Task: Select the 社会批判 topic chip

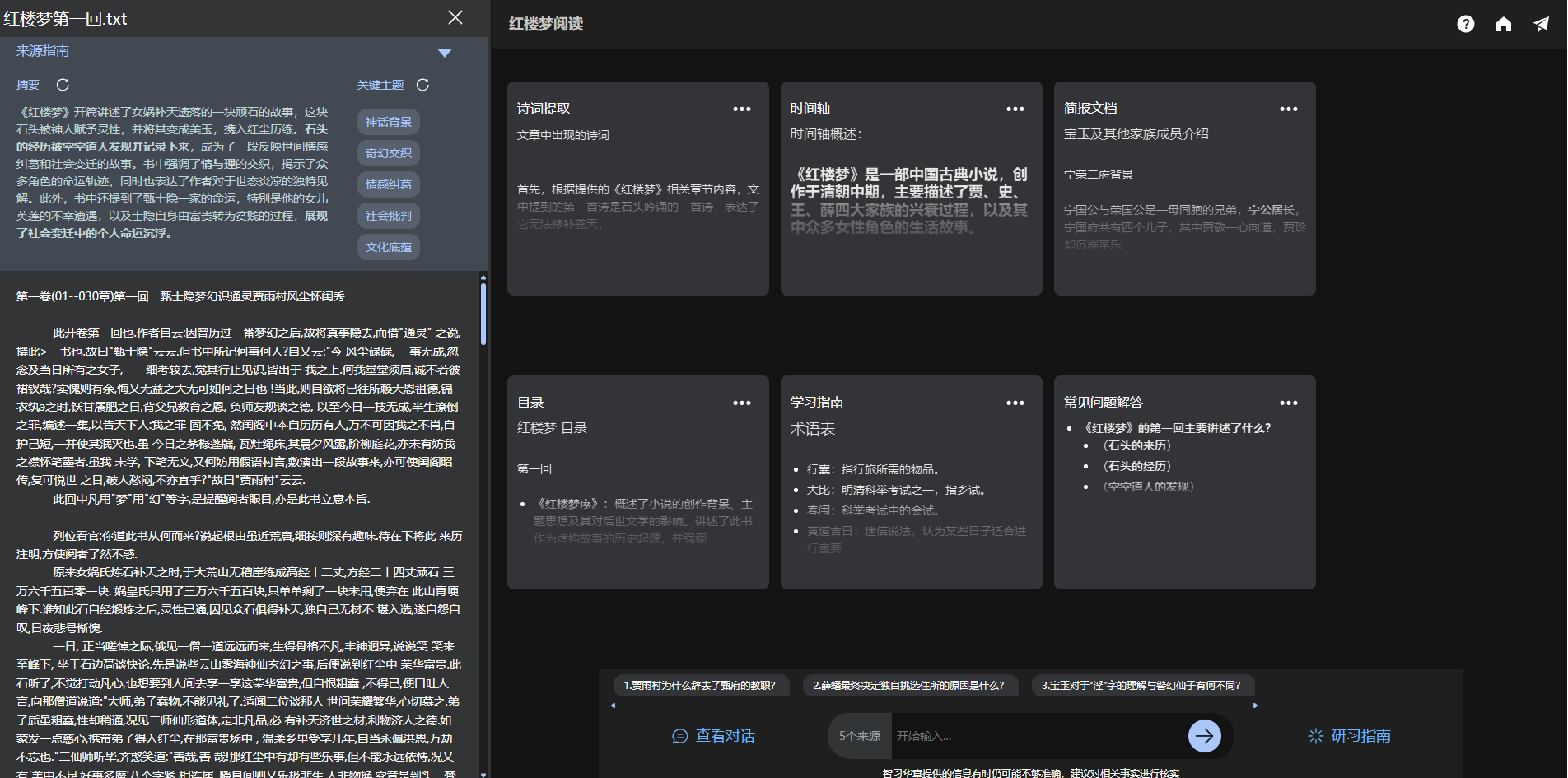Action: pyautogui.click(x=389, y=216)
